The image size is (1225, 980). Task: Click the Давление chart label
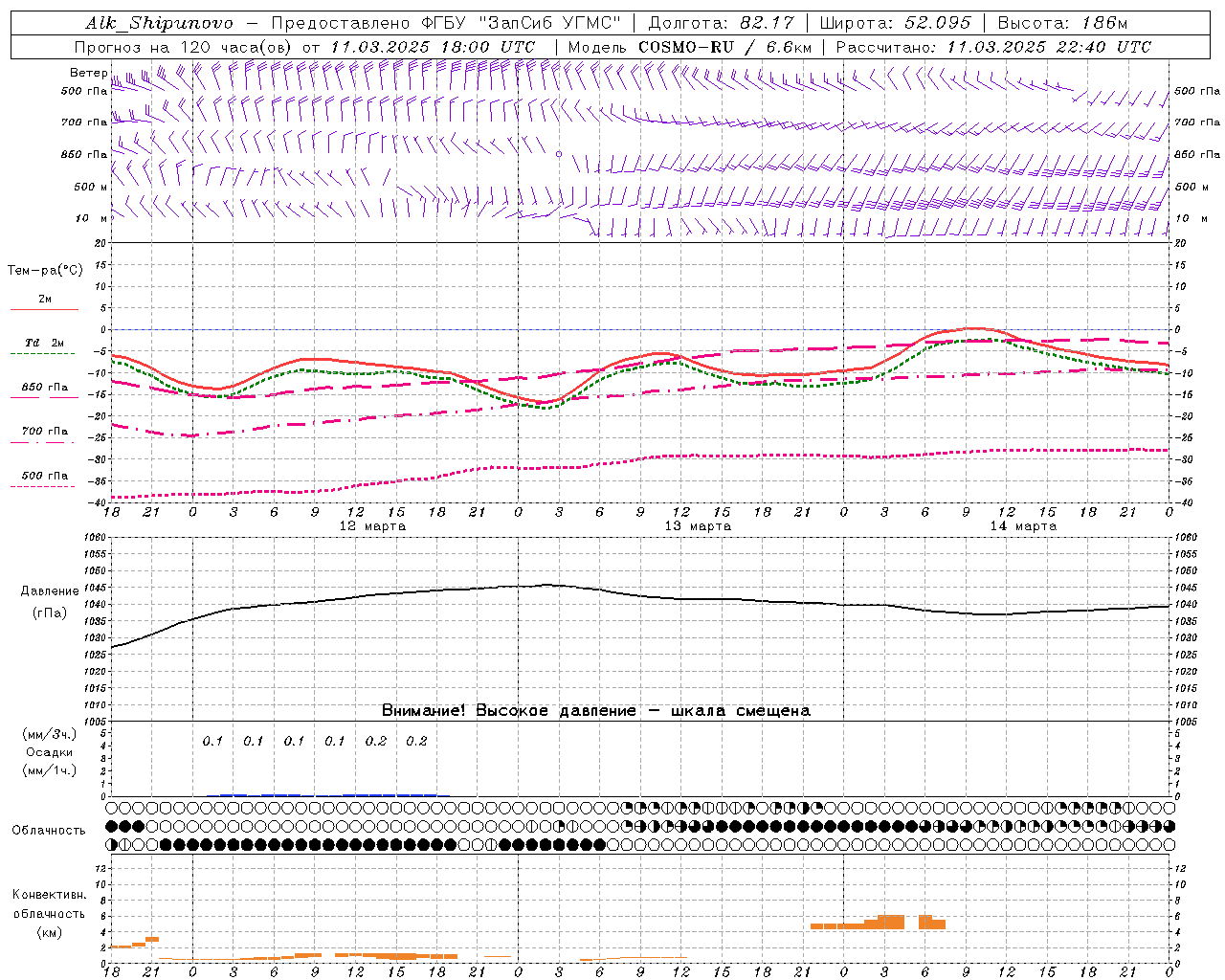pos(50,590)
